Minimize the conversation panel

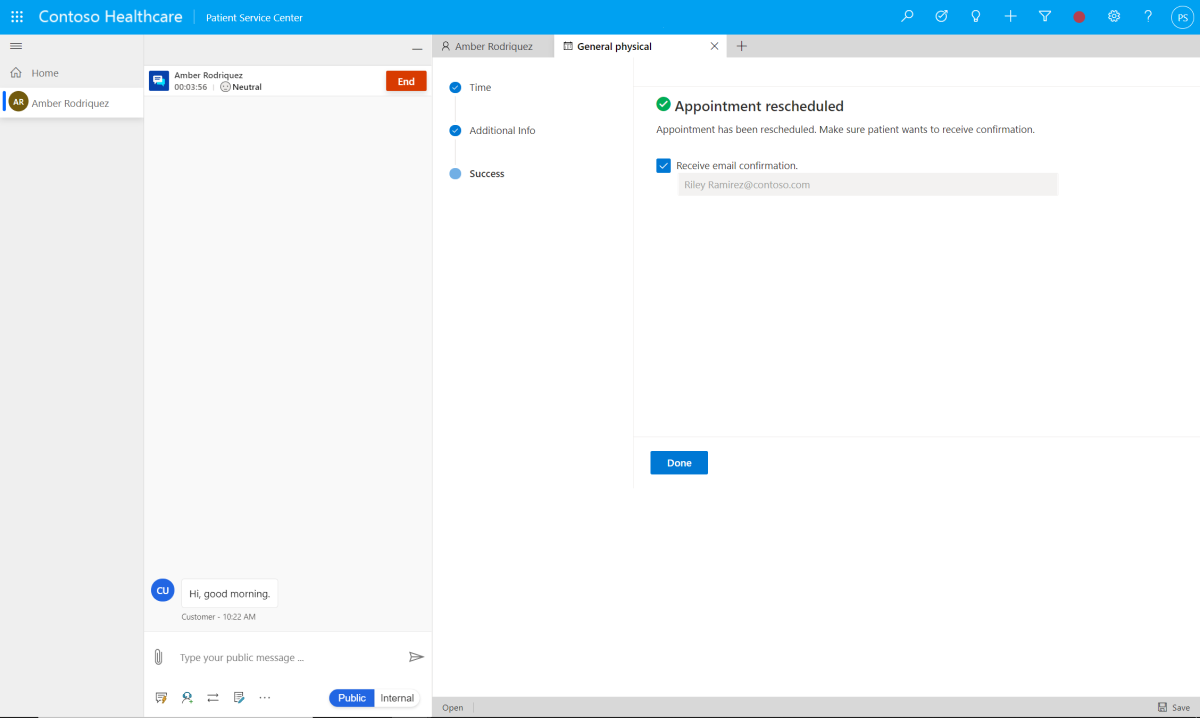tap(417, 49)
